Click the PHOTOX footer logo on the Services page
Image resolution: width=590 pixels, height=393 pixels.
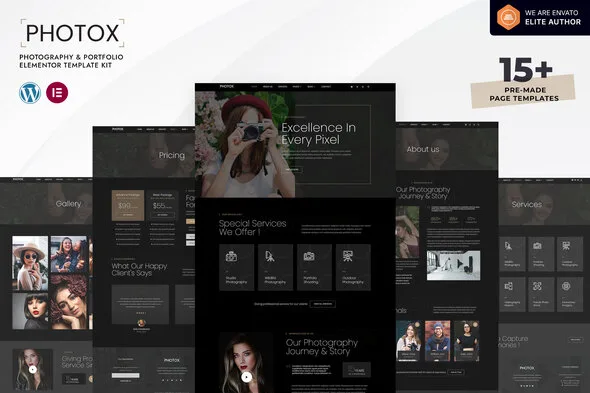pos(527,368)
